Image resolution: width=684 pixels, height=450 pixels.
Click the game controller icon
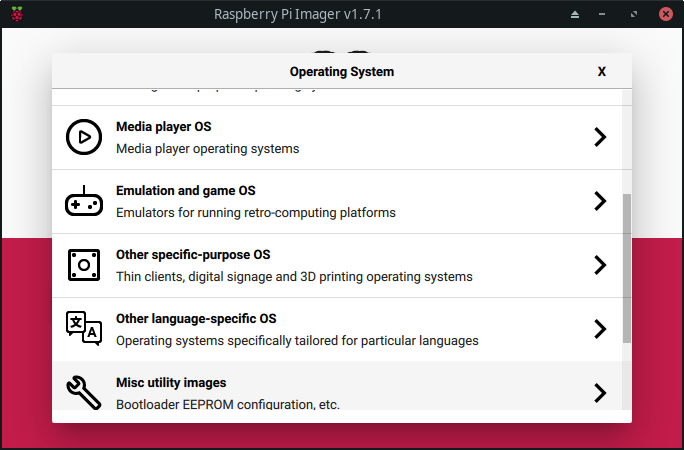click(x=83, y=201)
